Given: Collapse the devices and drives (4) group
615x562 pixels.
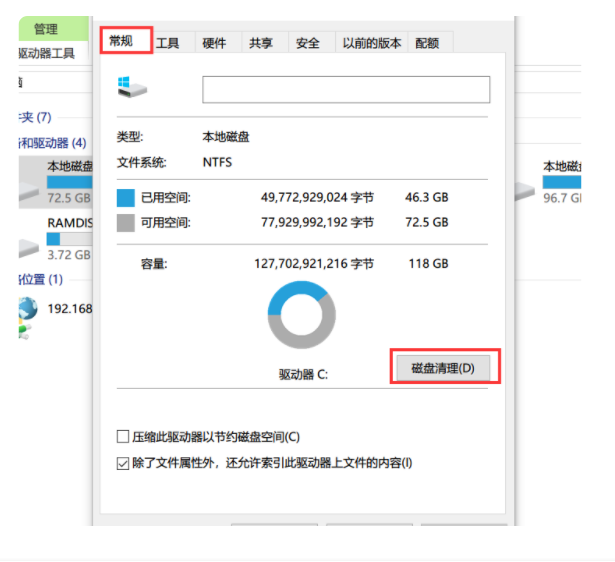Looking at the screenshot, I should [x=50, y=144].
